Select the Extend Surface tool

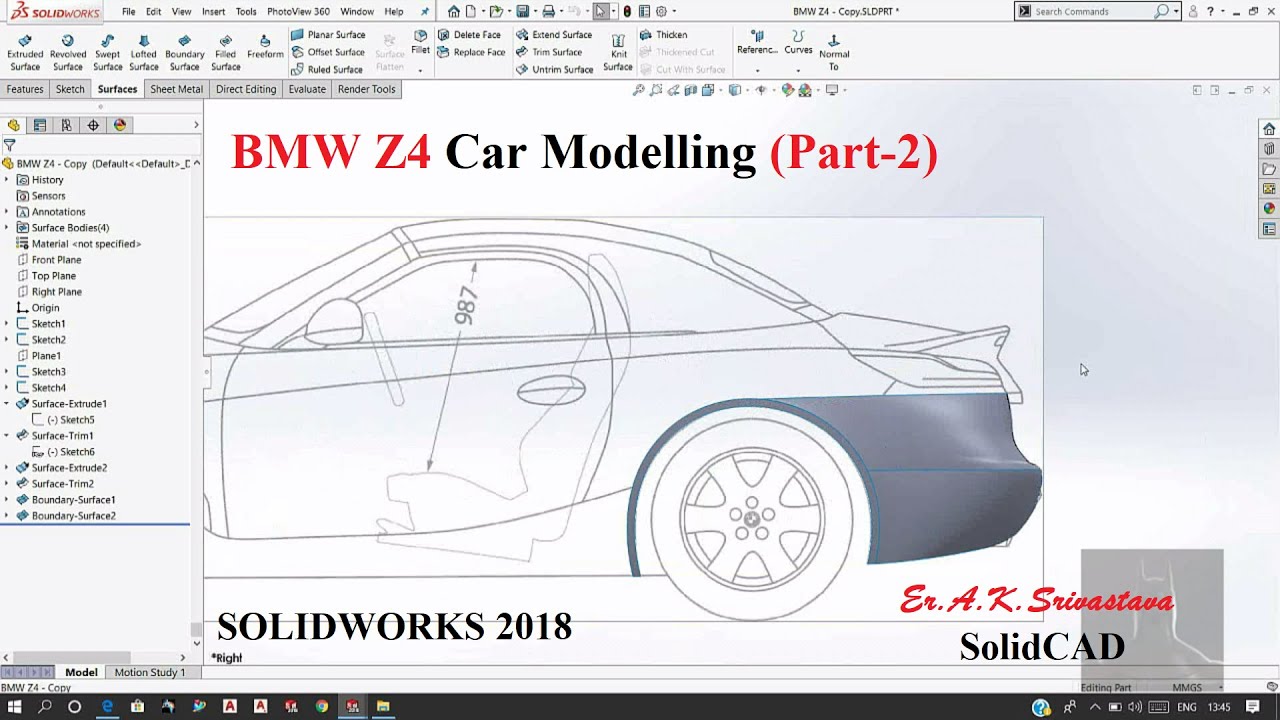[555, 35]
